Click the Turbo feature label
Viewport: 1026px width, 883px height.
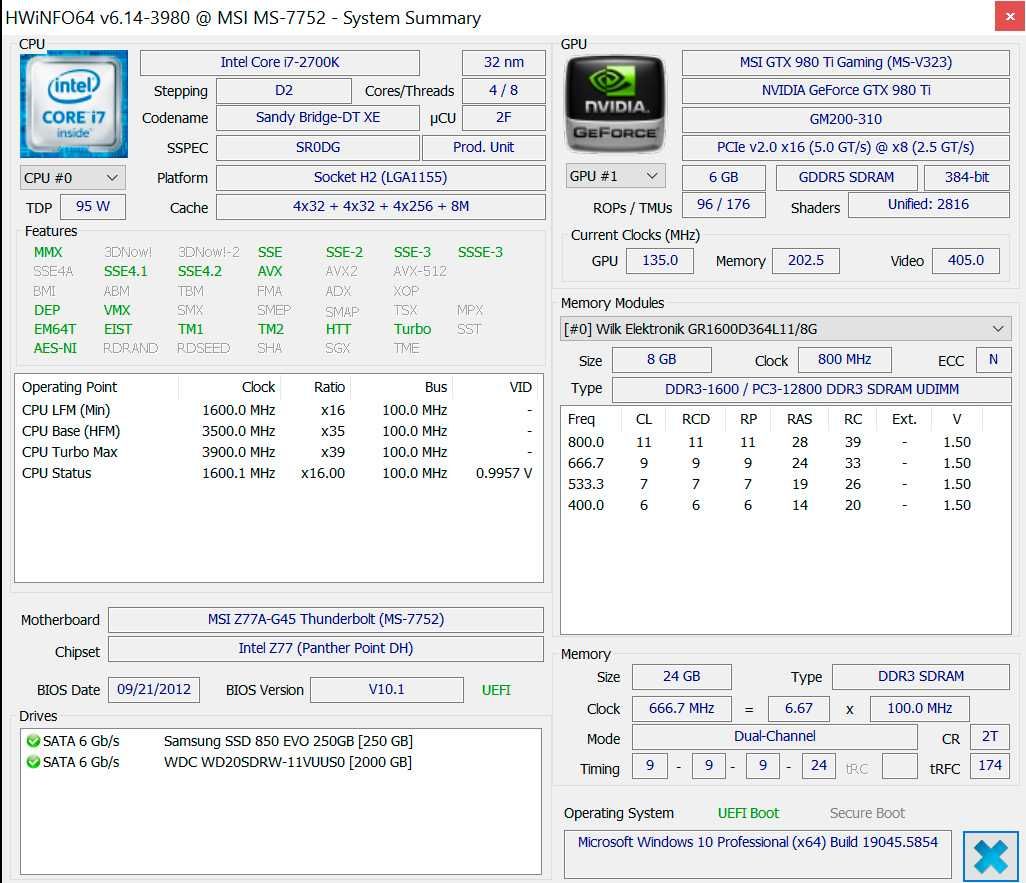(412, 329)
